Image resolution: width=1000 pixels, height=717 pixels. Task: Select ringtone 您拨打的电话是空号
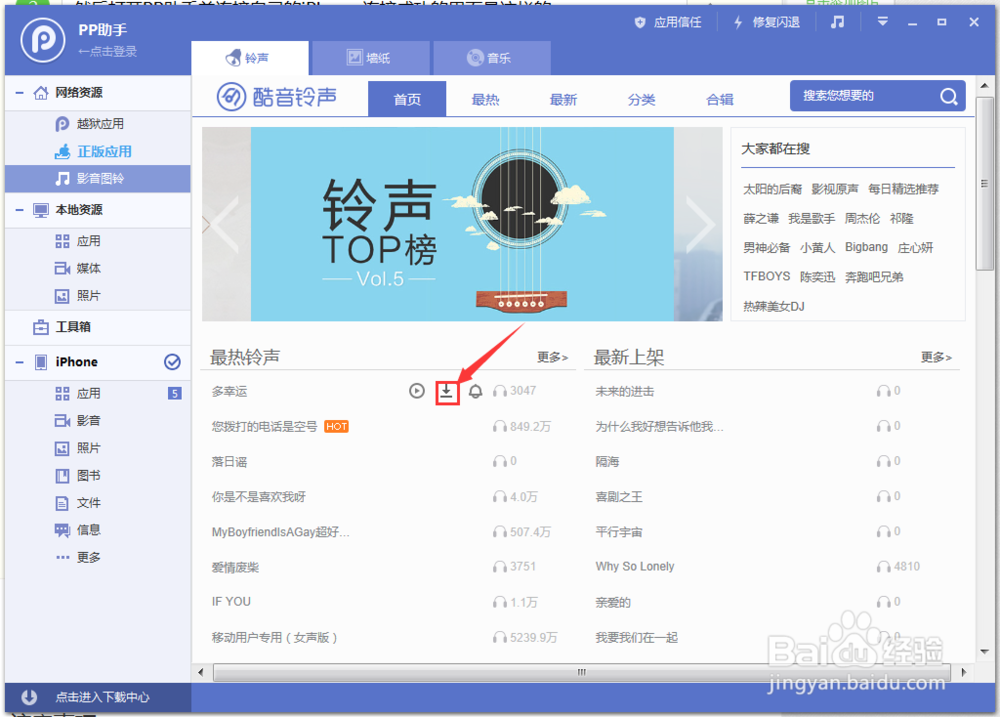[264, 427]
